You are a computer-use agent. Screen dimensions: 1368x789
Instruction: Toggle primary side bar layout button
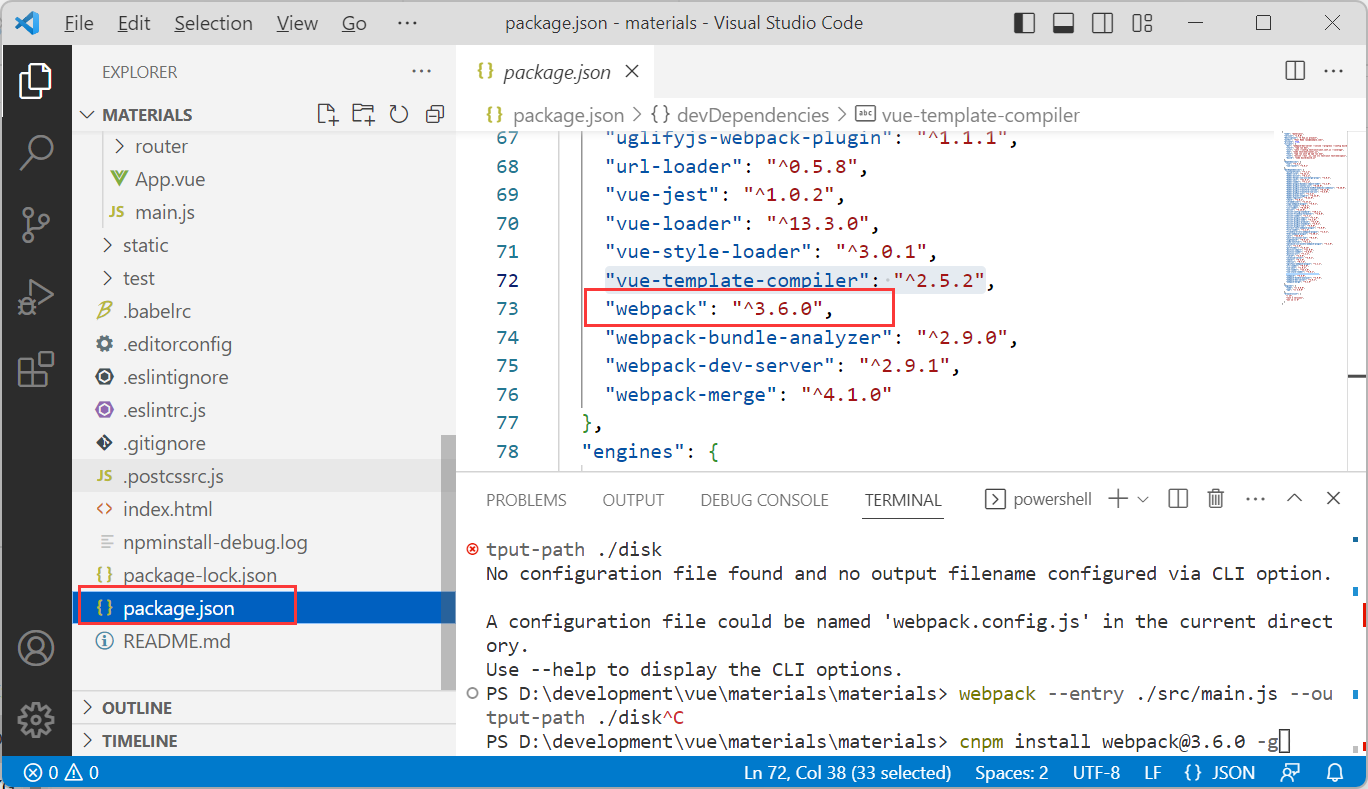[x=1024, y=22]
